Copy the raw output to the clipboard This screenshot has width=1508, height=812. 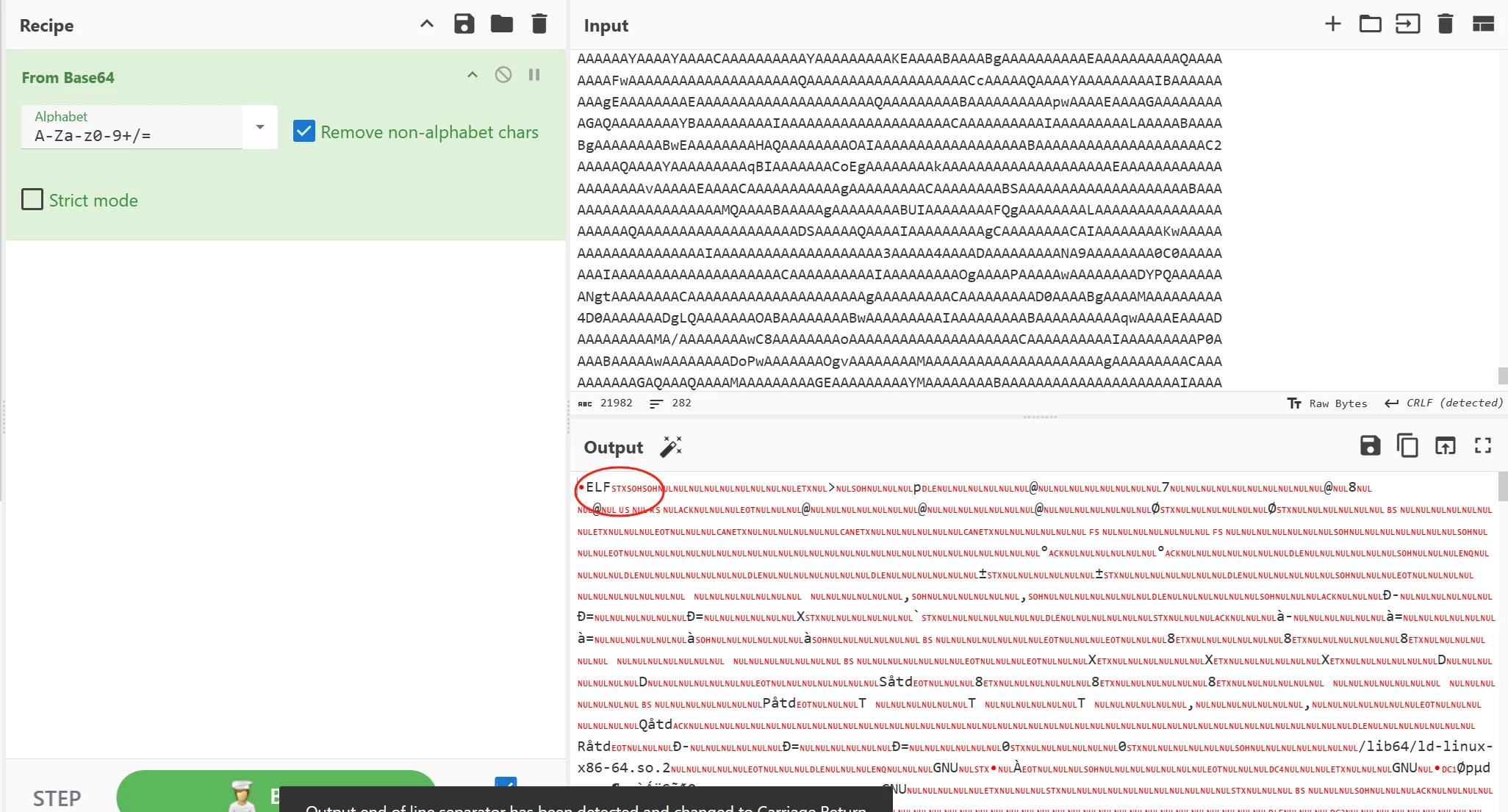(x=1407, y=446)
